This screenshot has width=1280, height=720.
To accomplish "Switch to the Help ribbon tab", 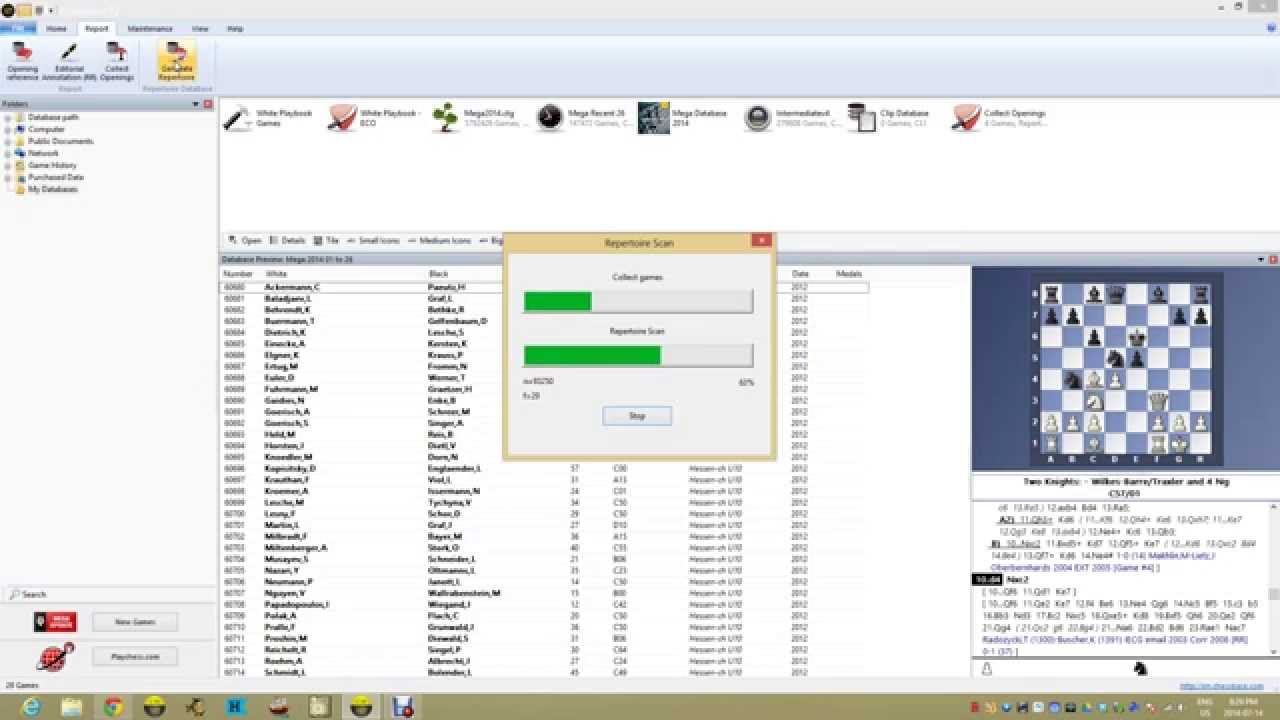I will coord(235,29).
